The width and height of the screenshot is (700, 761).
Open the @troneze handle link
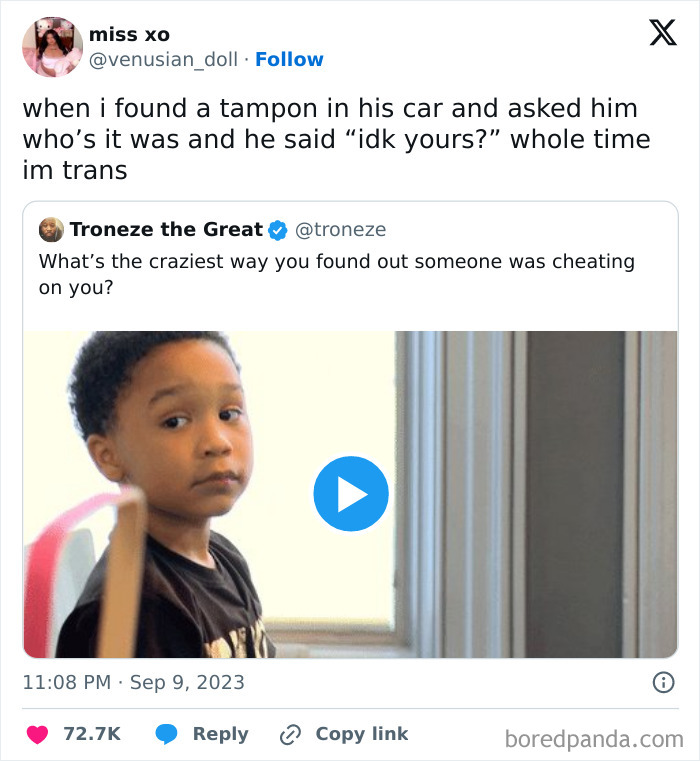pos(340,230)
